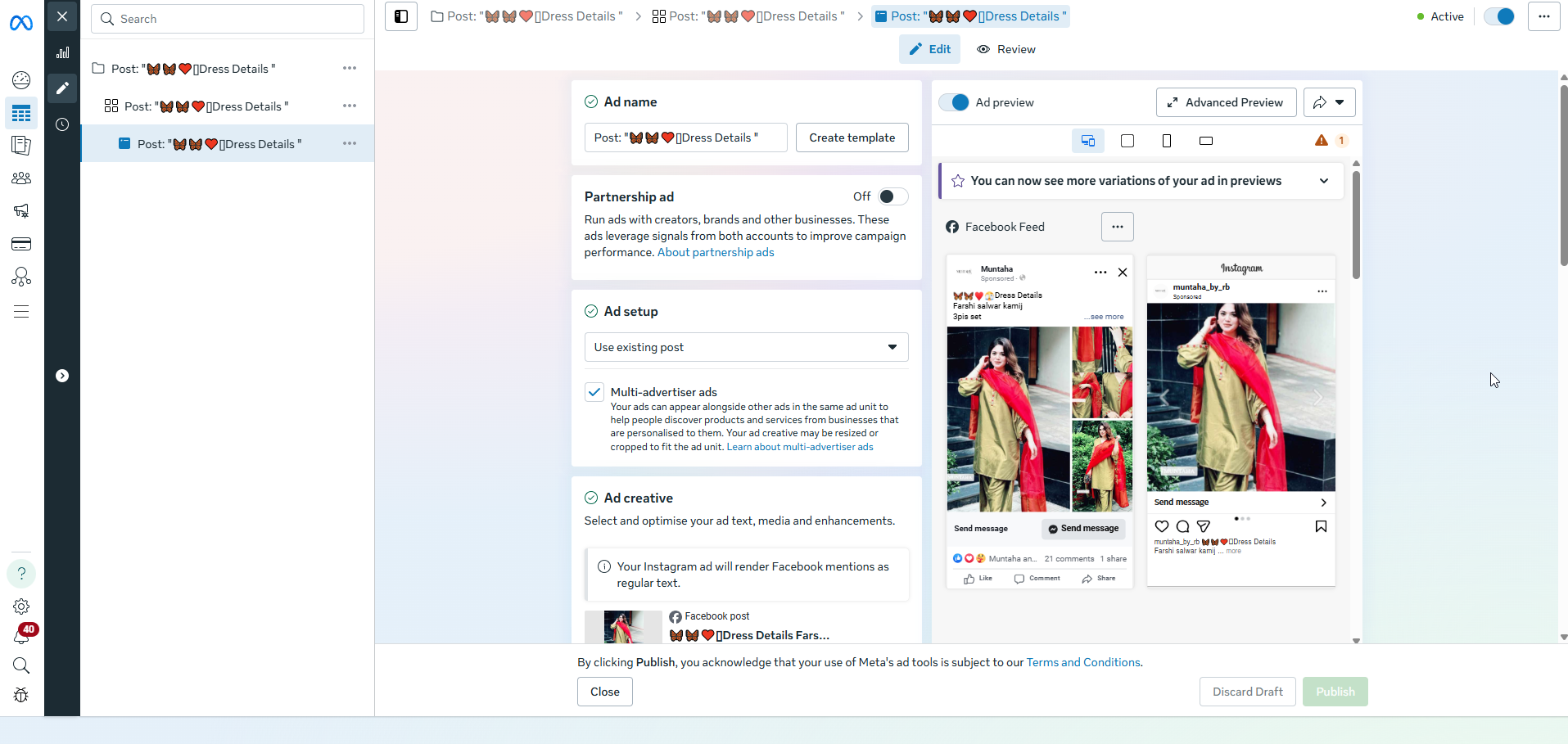Click the Ad name input field
The width and height of the screenshot is (1568, 744).
685,138
